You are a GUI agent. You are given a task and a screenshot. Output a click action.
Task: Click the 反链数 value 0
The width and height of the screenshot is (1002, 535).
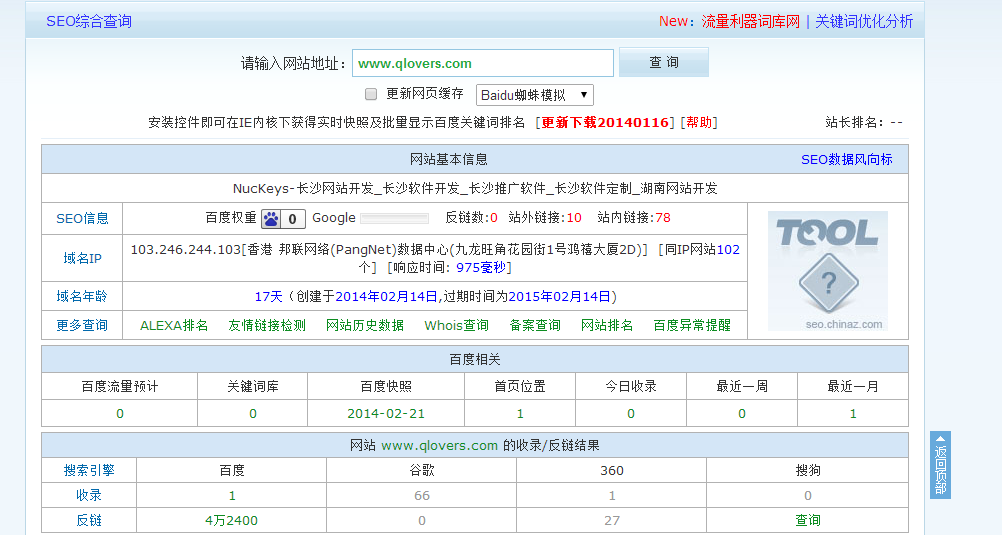point(493,218)
